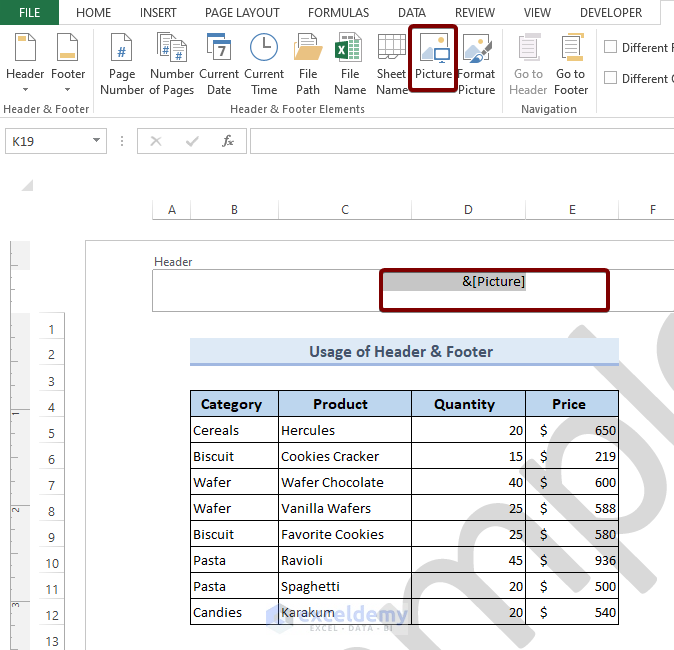Switch to the PAGE LAYOUT tab

(242, 12)
